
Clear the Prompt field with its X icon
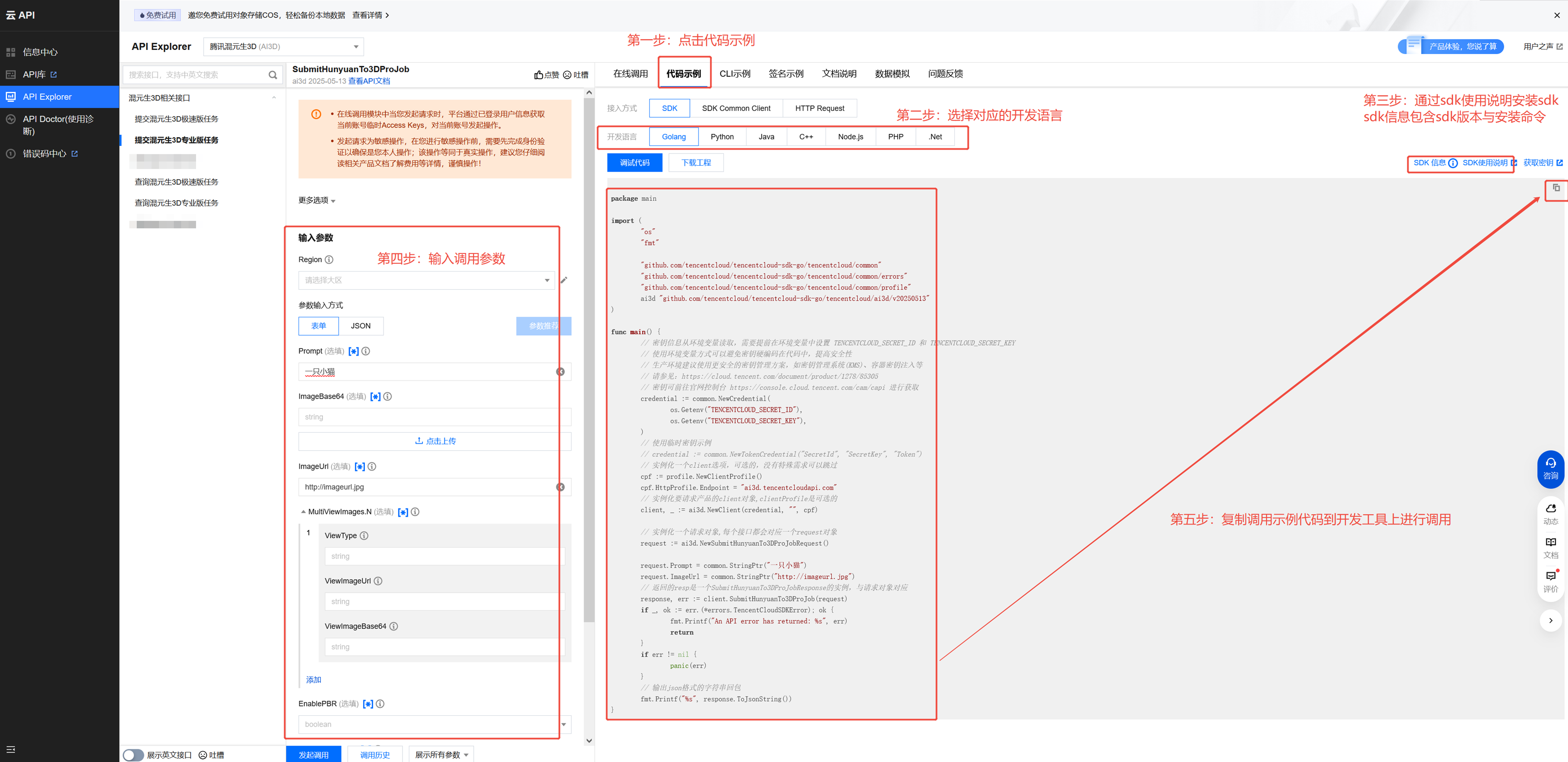(560, 371)
